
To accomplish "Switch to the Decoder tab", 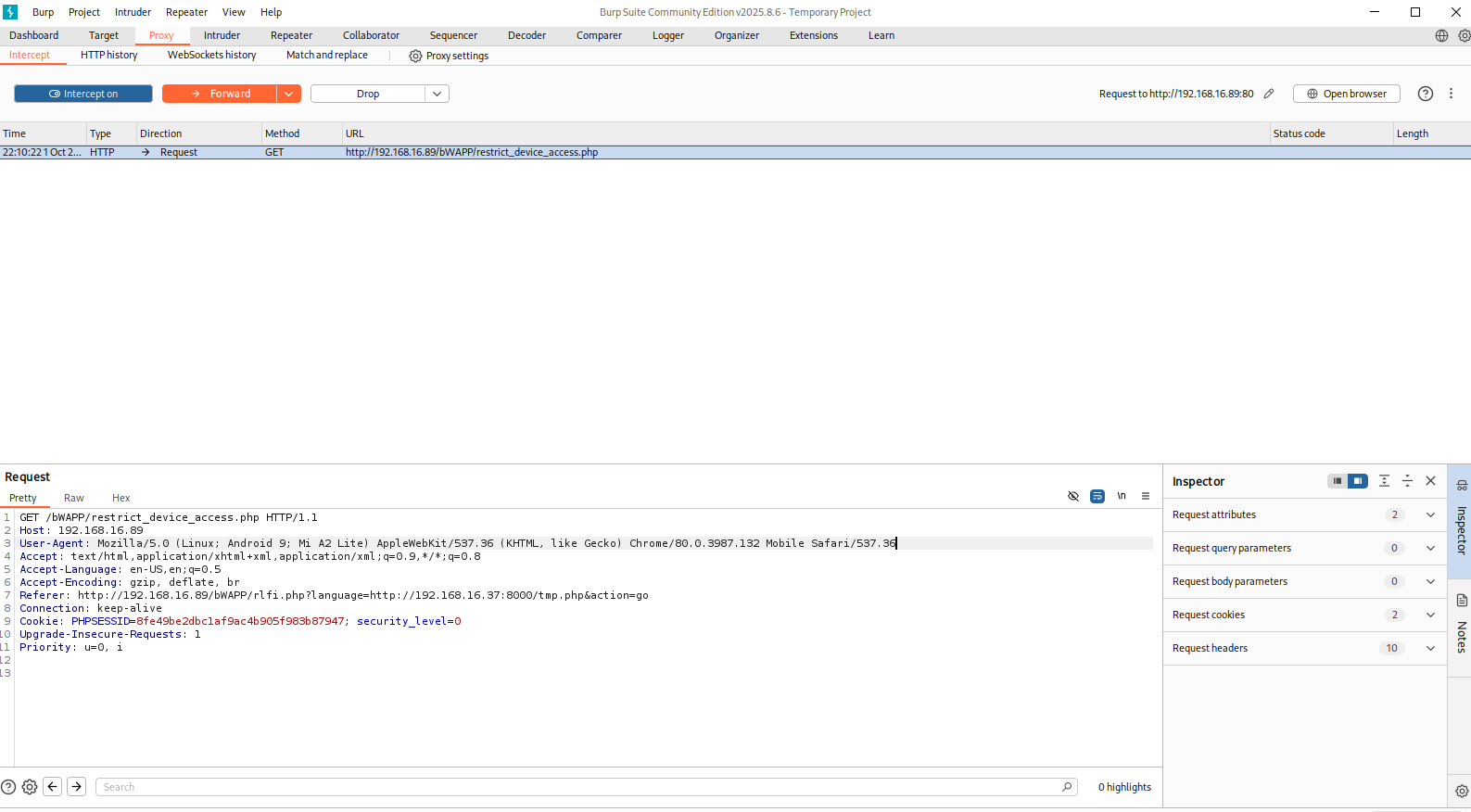I will (x=526, y=35).
